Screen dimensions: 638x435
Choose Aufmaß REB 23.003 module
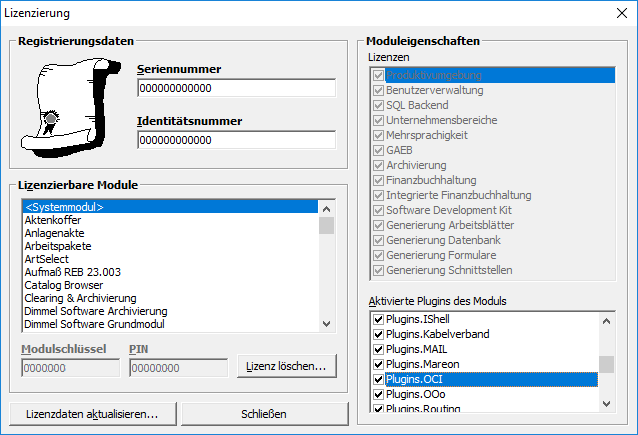74,272
